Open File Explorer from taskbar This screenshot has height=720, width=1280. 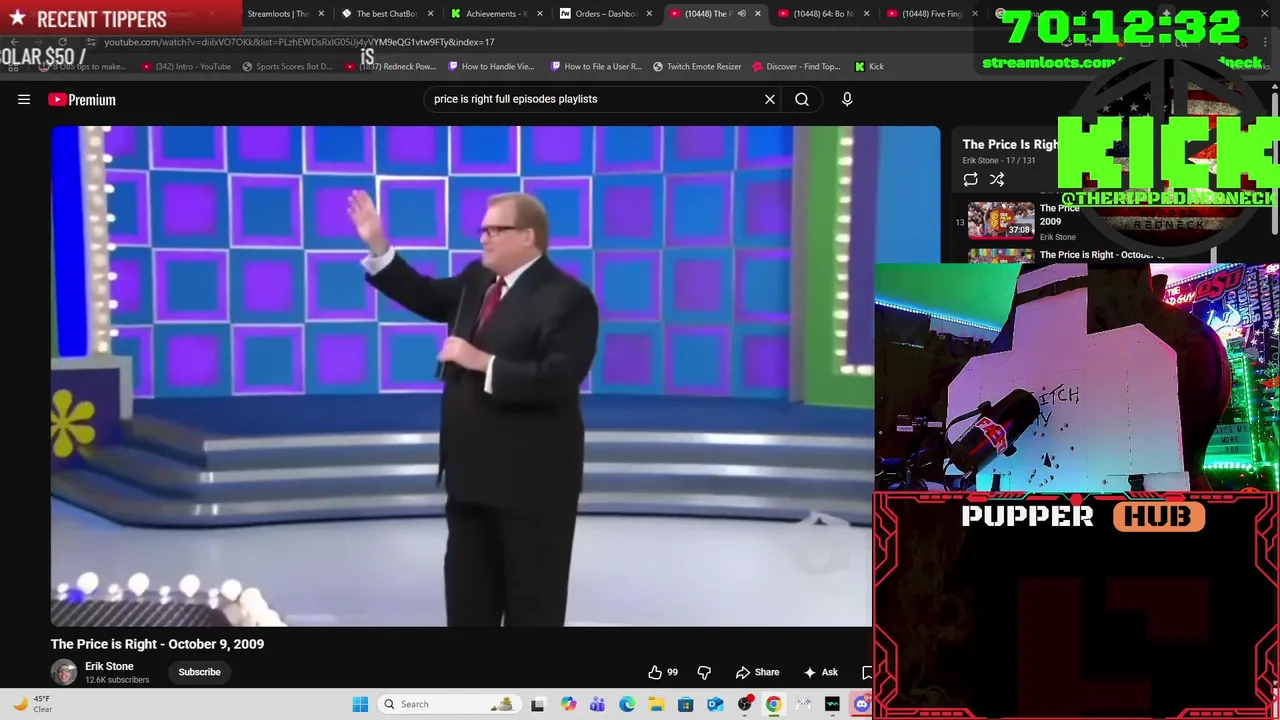[x=656, y=704]
